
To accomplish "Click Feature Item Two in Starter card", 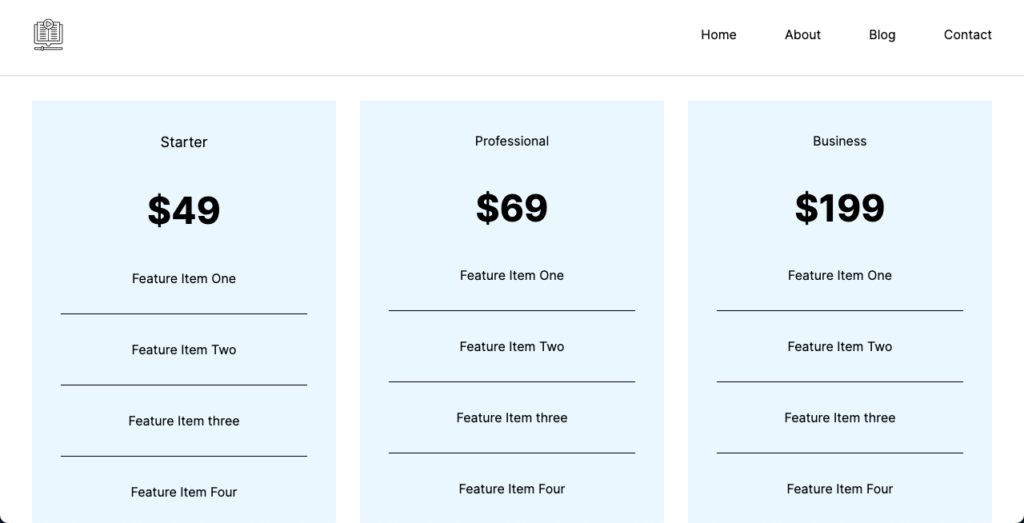I will 184,350.
